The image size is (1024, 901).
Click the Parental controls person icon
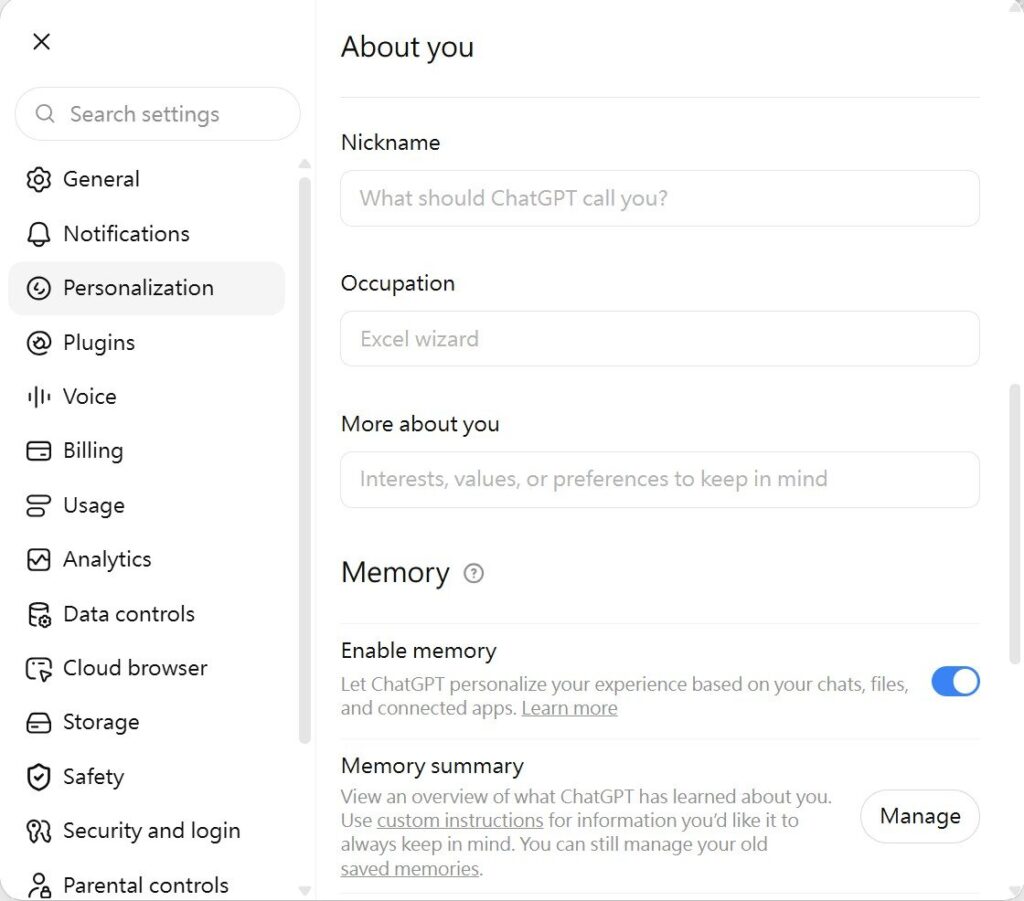point(39,885)
